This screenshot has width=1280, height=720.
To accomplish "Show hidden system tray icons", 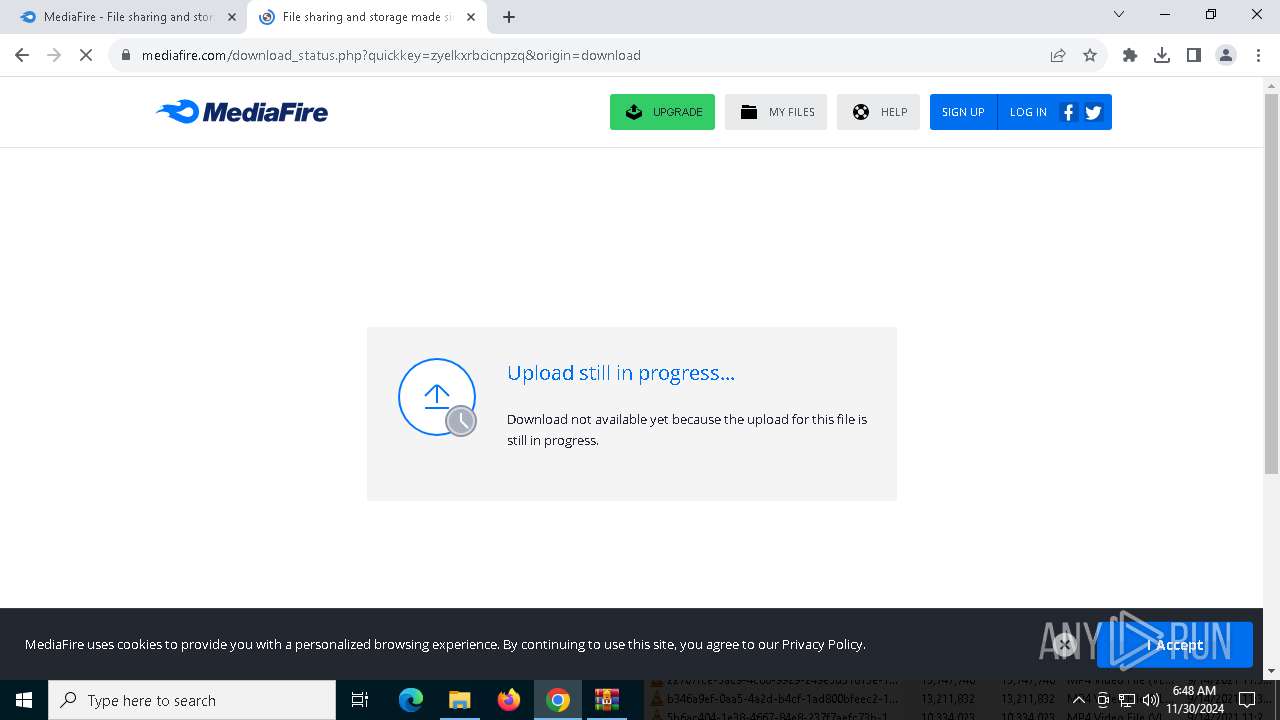I will point(1078,700).
